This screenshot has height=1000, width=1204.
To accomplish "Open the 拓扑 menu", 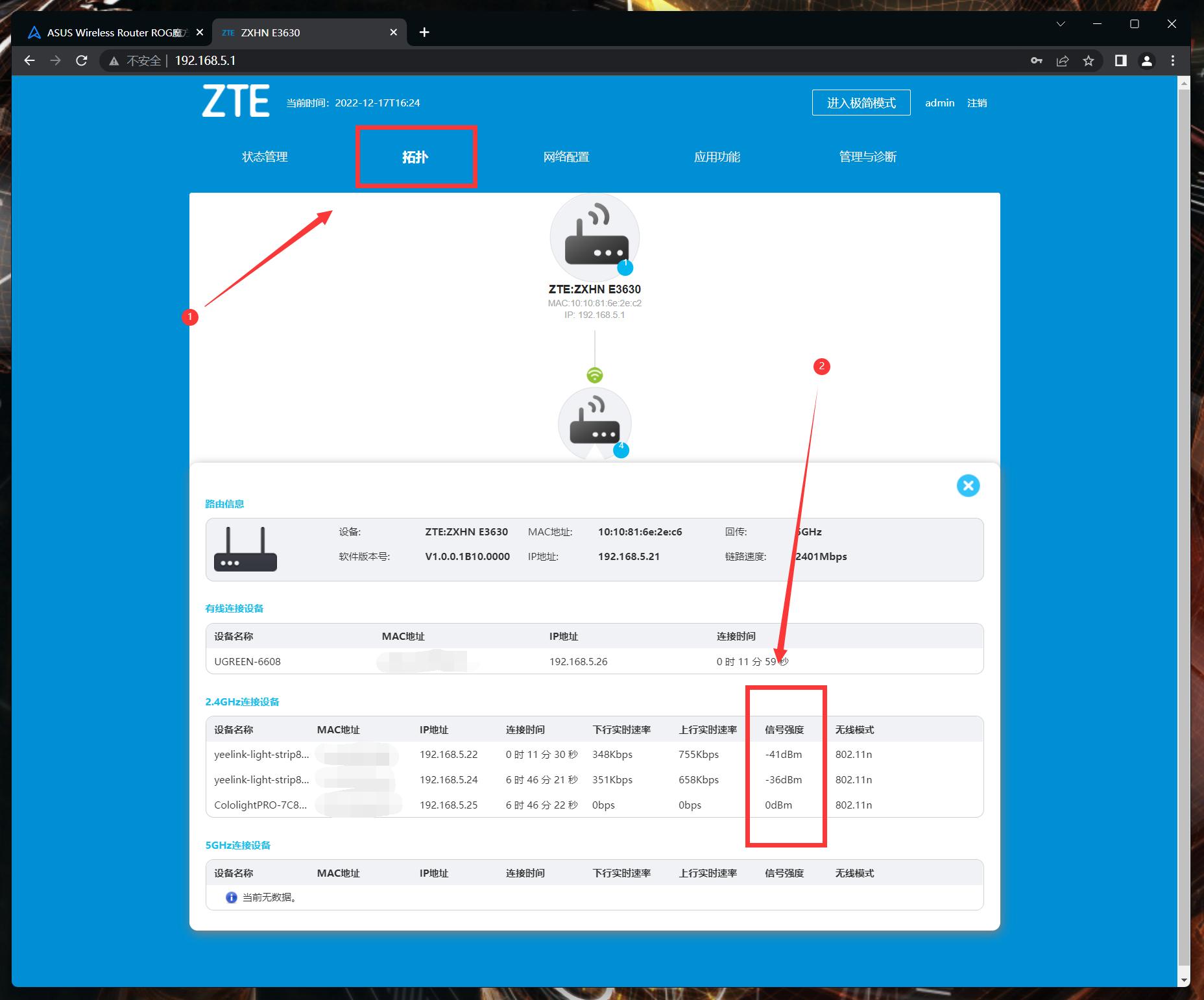I will [415, 157].
